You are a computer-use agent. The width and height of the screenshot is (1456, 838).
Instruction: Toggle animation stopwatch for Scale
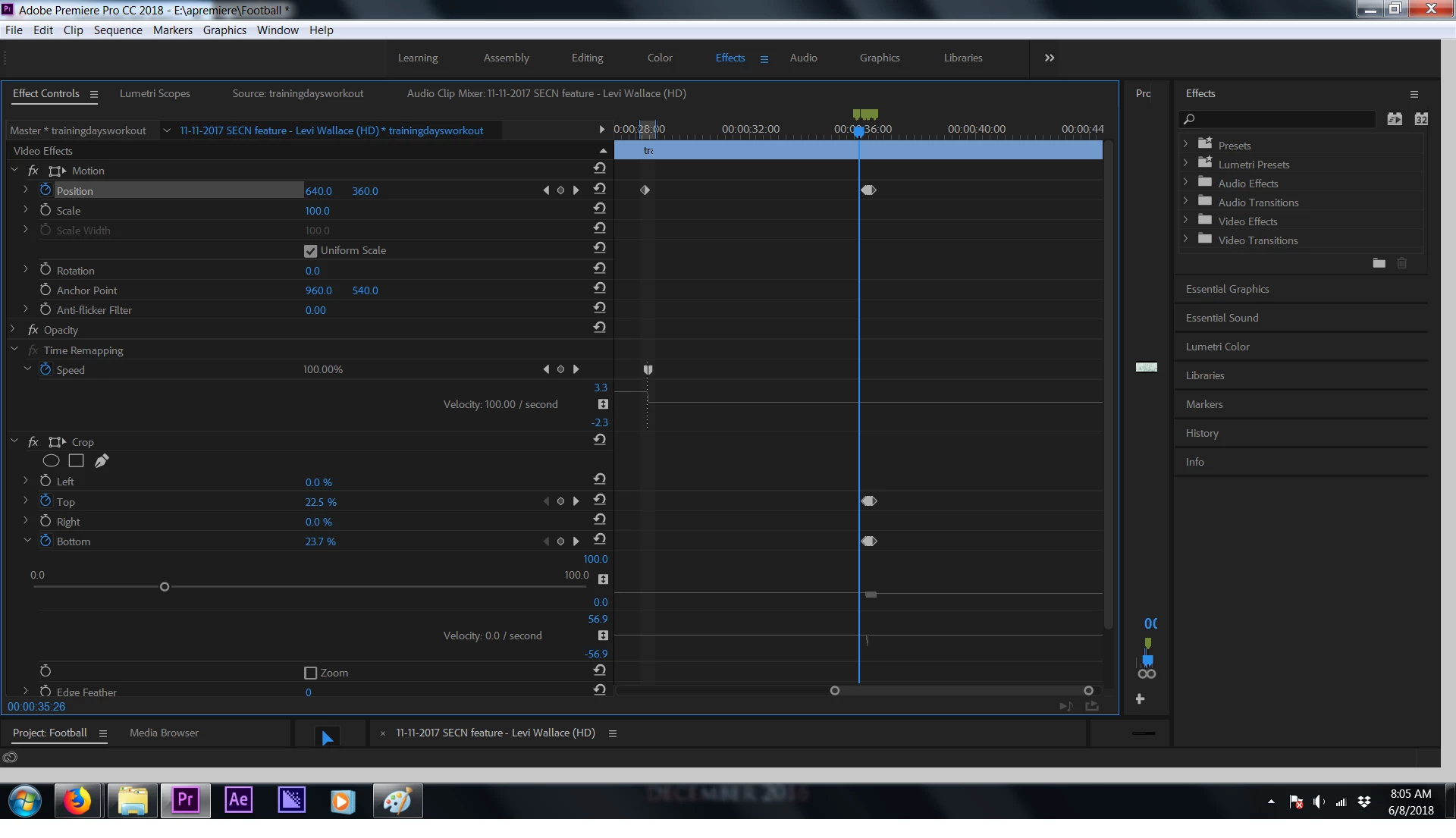tap(45, 211)
